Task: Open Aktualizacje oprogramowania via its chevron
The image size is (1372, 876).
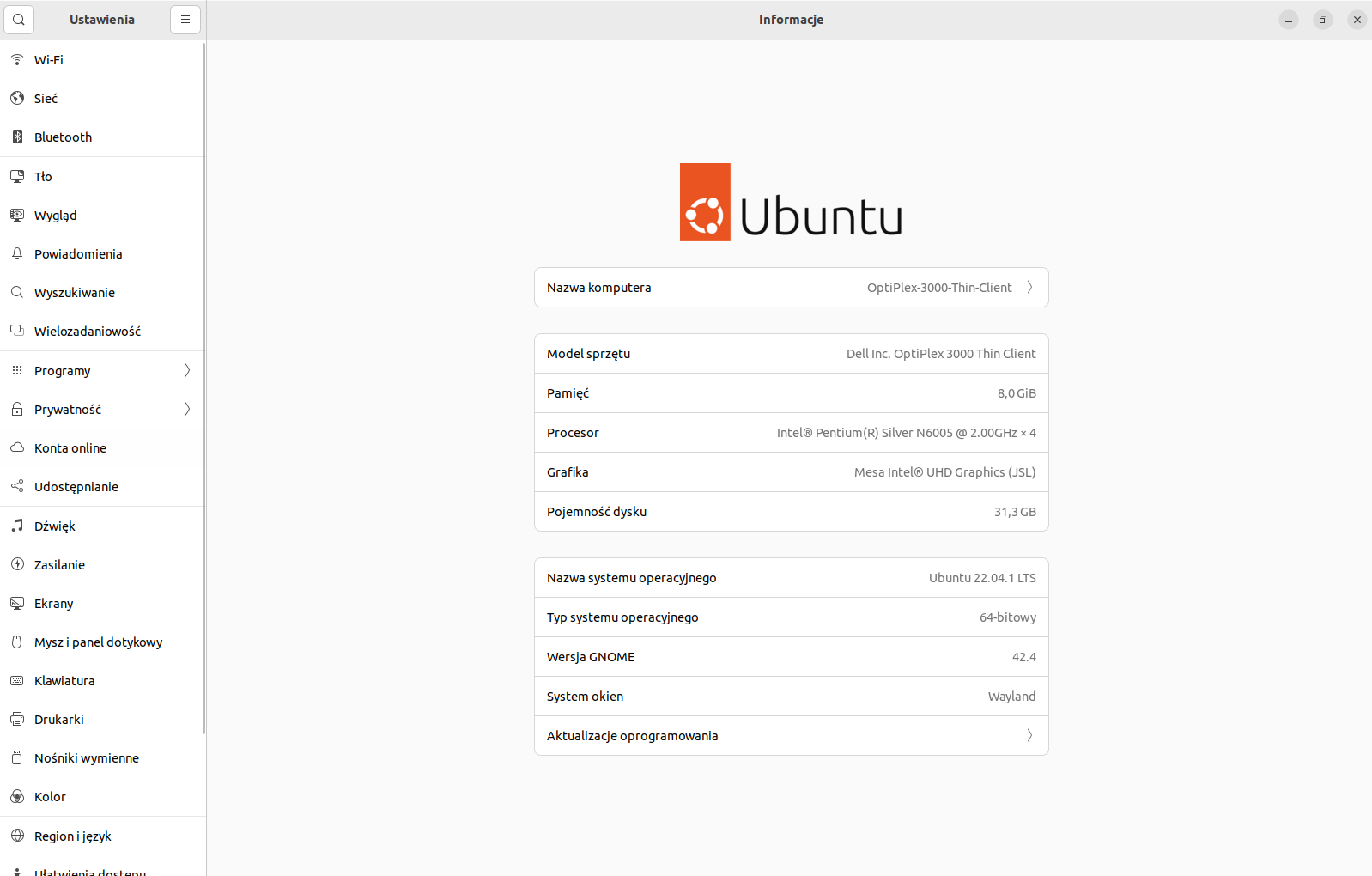Action: (1029, 736)
